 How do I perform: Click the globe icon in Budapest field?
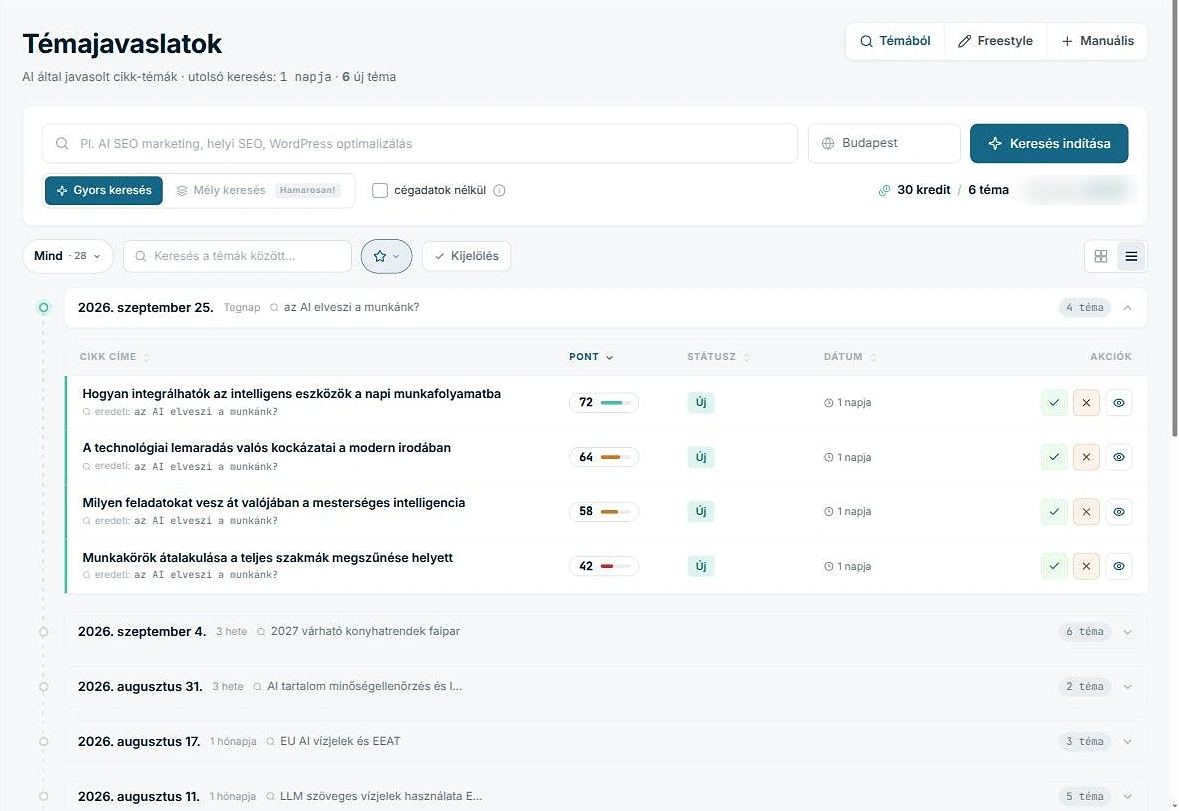point(828,143)
